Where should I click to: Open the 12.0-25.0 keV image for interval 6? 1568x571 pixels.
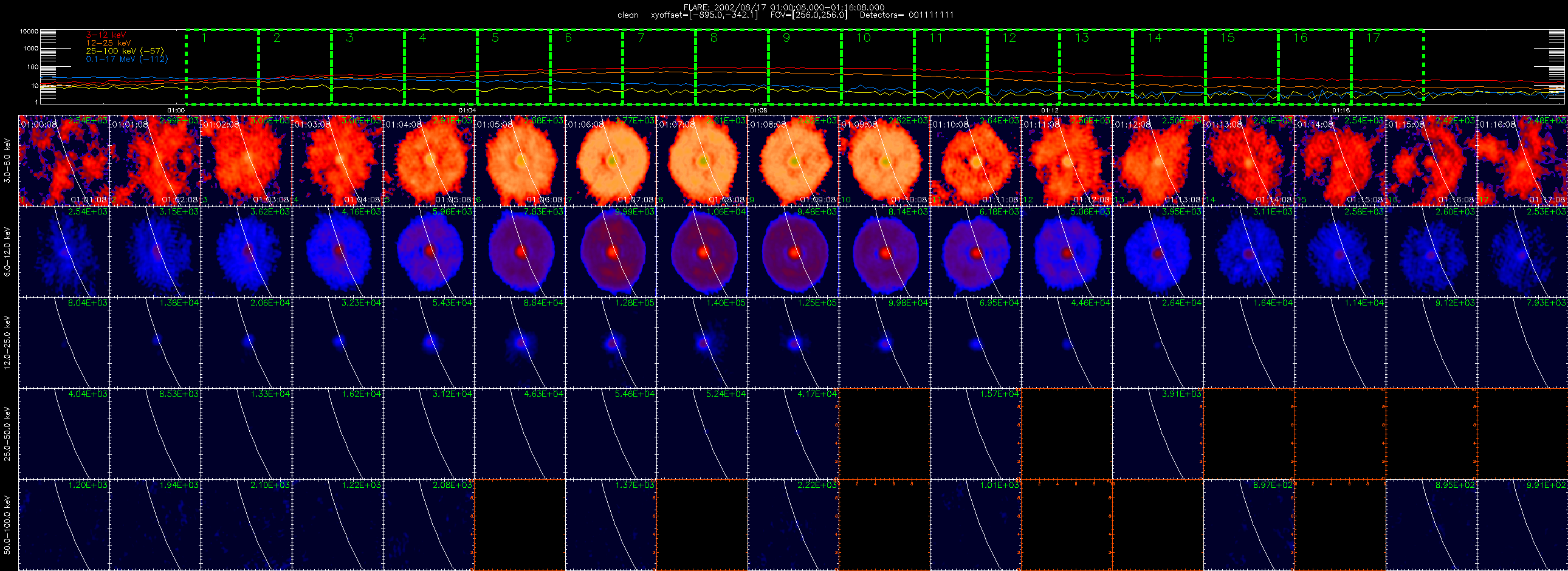coord(520,343)
